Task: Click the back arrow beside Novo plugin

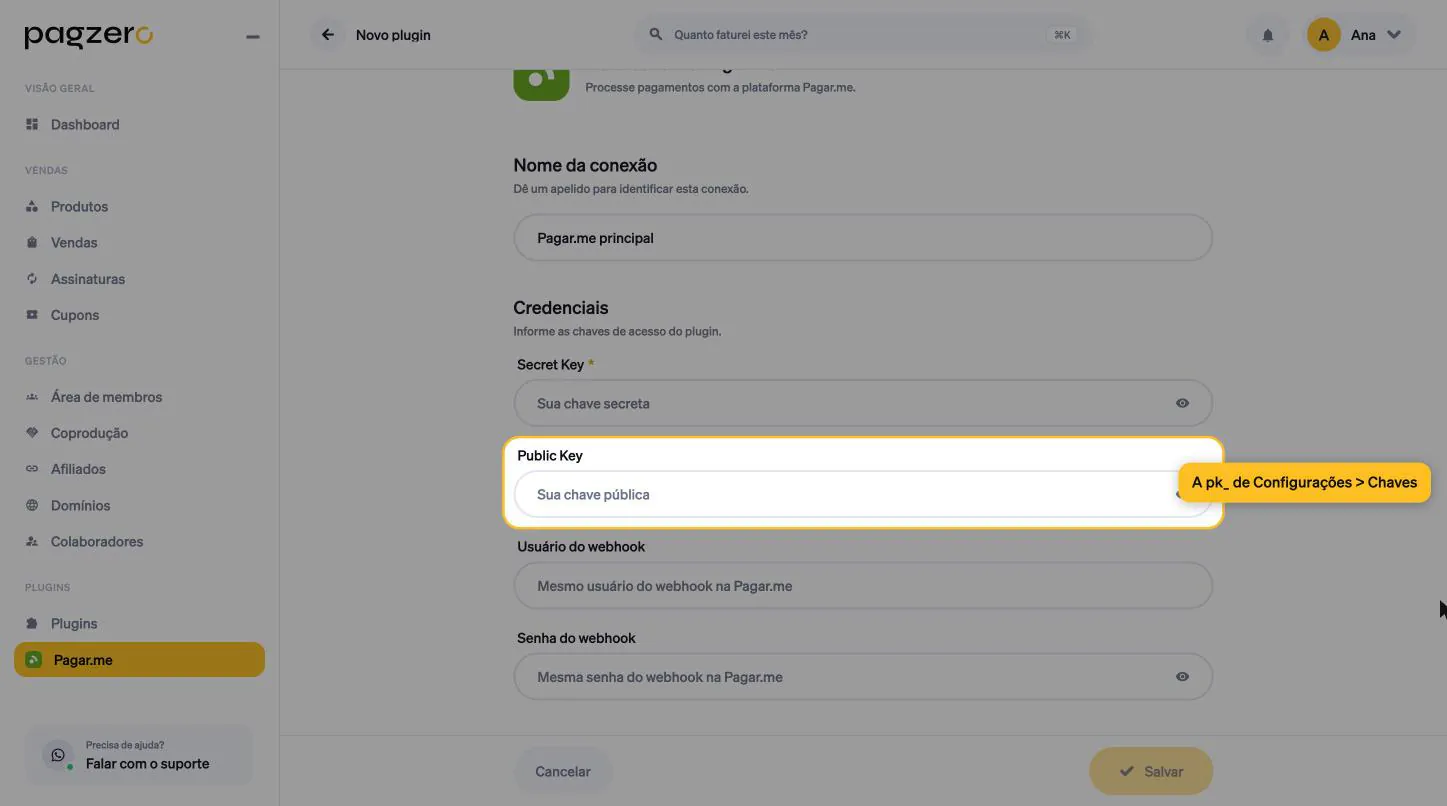Action: coord(327,35)
